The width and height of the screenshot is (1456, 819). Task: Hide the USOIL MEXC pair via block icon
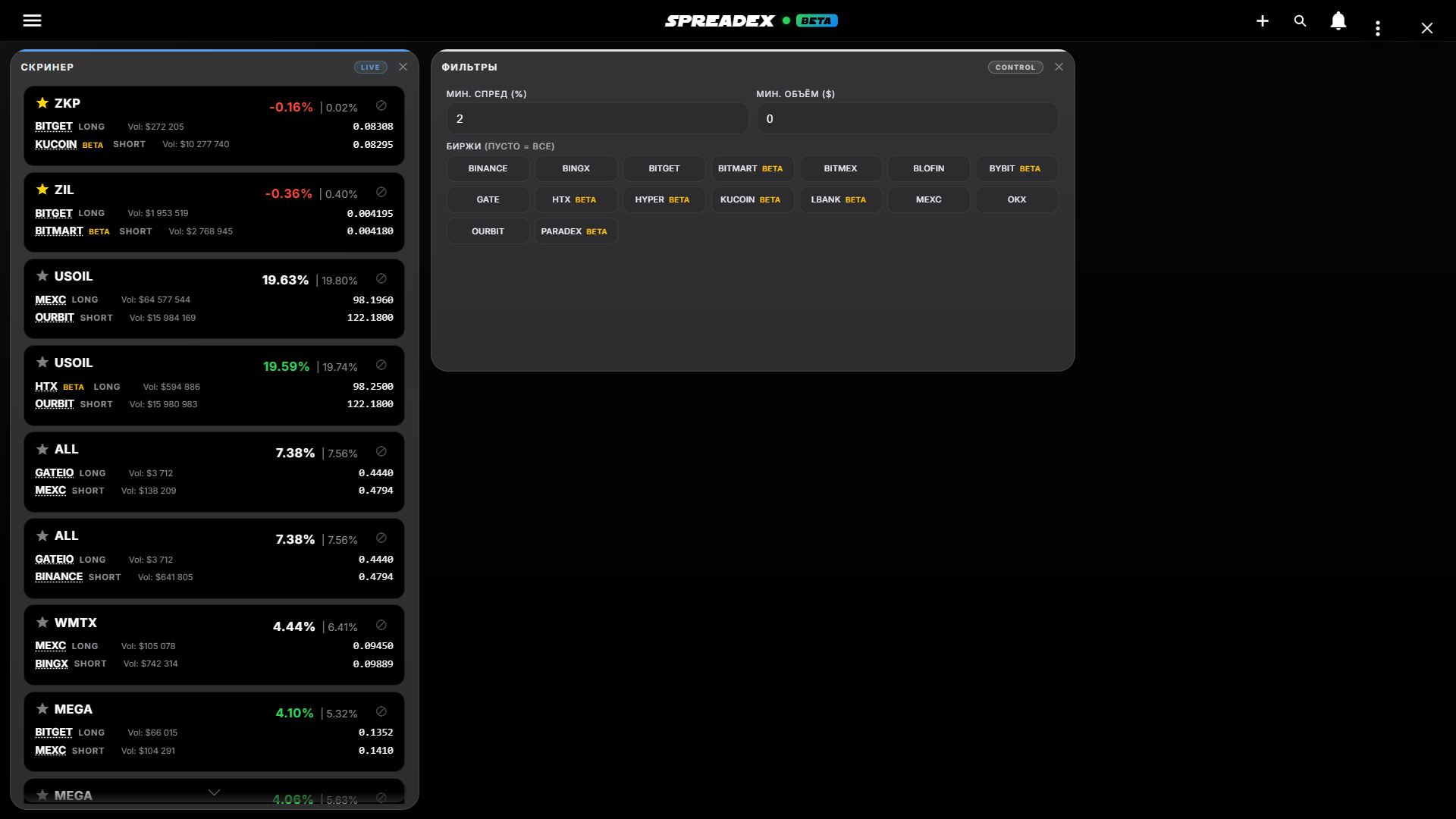click(x=381, y=279)
